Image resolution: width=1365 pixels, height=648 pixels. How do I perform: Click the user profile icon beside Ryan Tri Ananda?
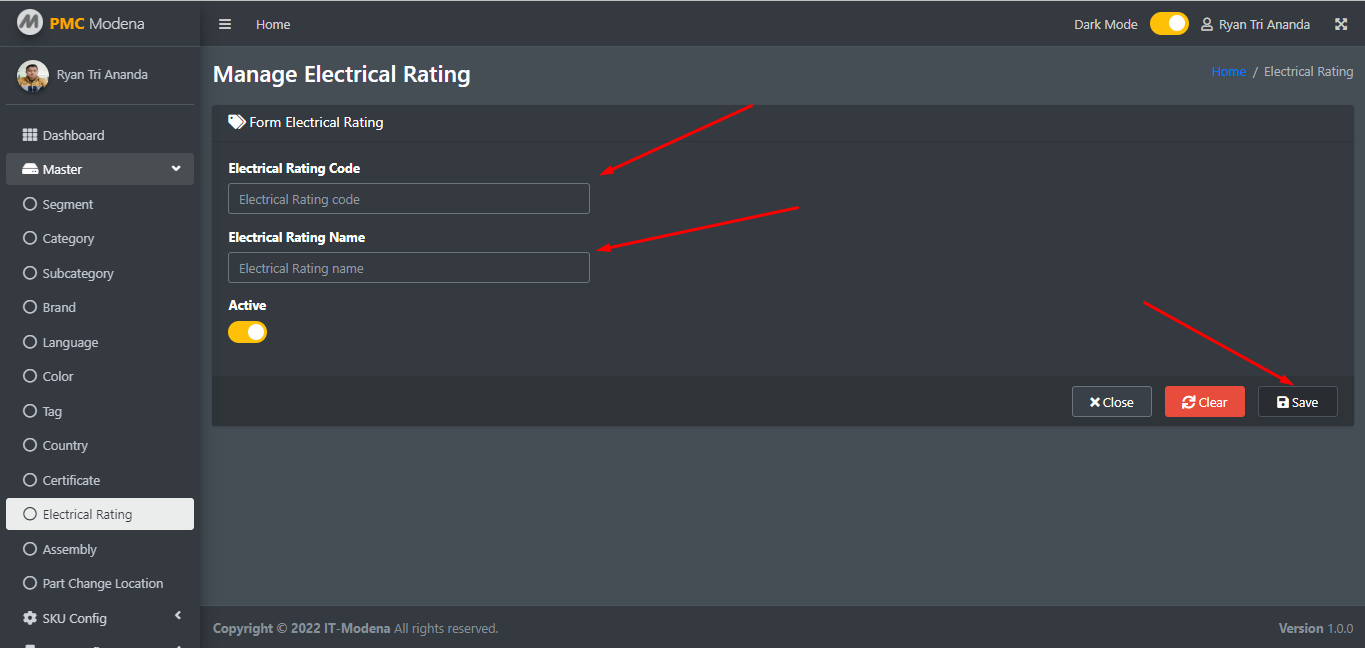click(x=1207, y=24)
